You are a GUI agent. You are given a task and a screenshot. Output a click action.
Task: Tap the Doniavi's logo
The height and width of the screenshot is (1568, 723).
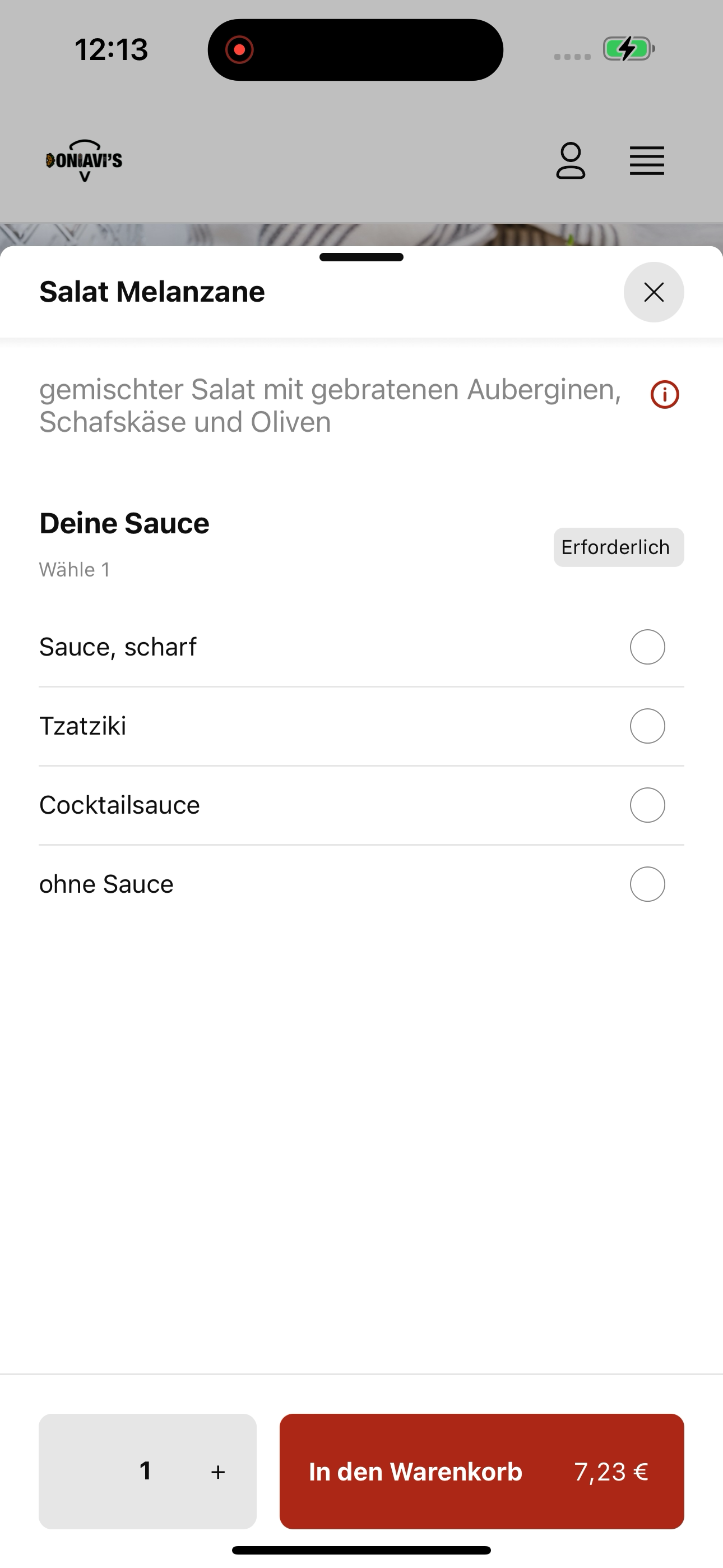(x=84, y=161)
